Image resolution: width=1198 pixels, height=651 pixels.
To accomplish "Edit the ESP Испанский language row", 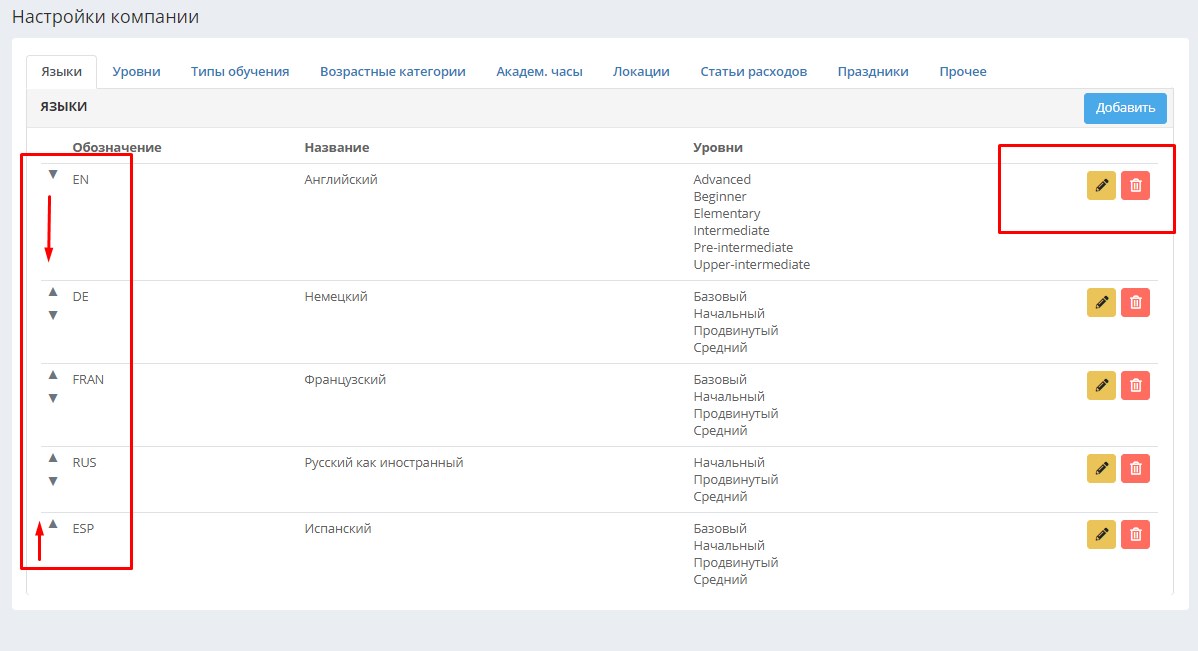I will [1101, 535].
